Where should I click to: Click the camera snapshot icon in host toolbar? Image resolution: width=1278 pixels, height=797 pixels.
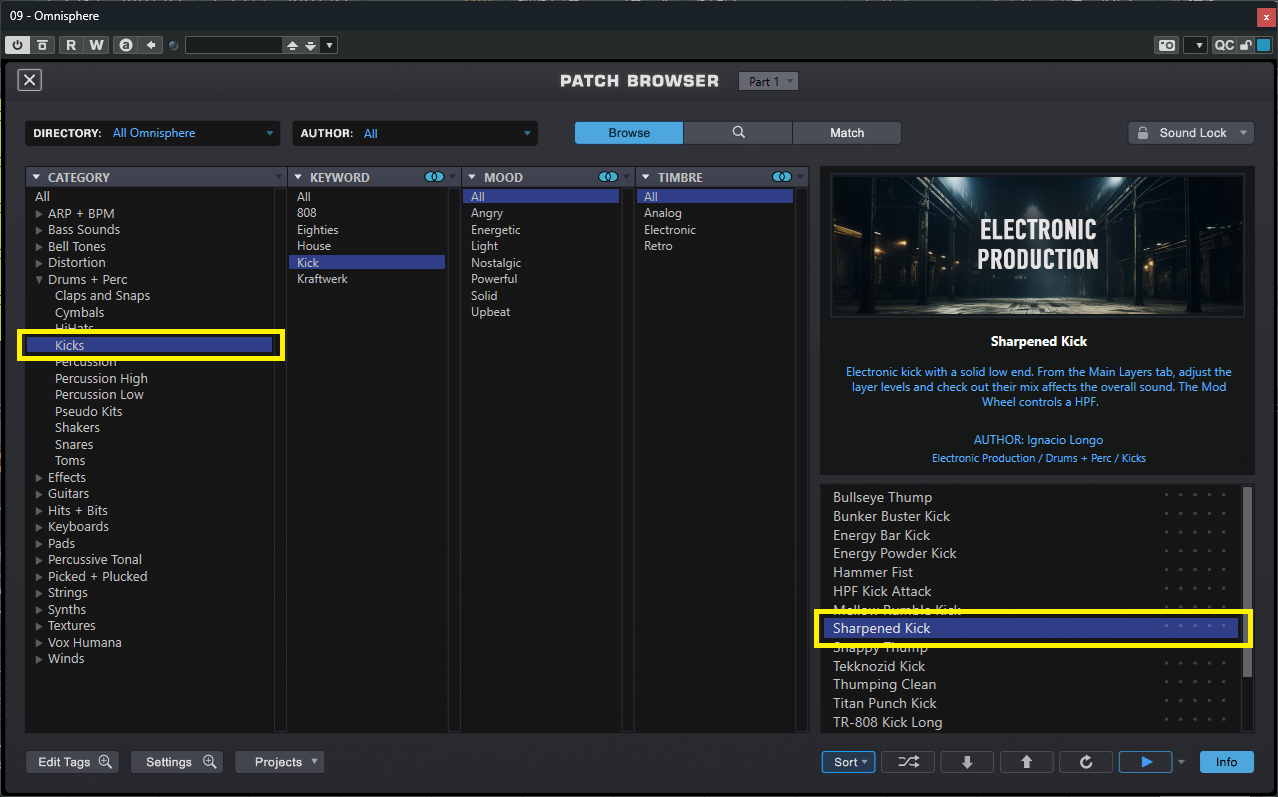[x=1166, y=45]
